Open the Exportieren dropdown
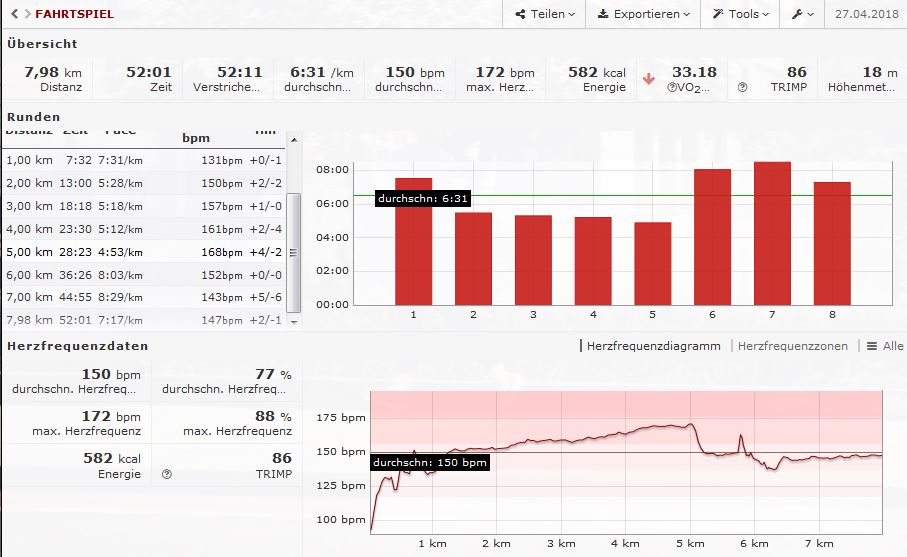This screenshot has width=907, height=557. click(x=644, y=14)
